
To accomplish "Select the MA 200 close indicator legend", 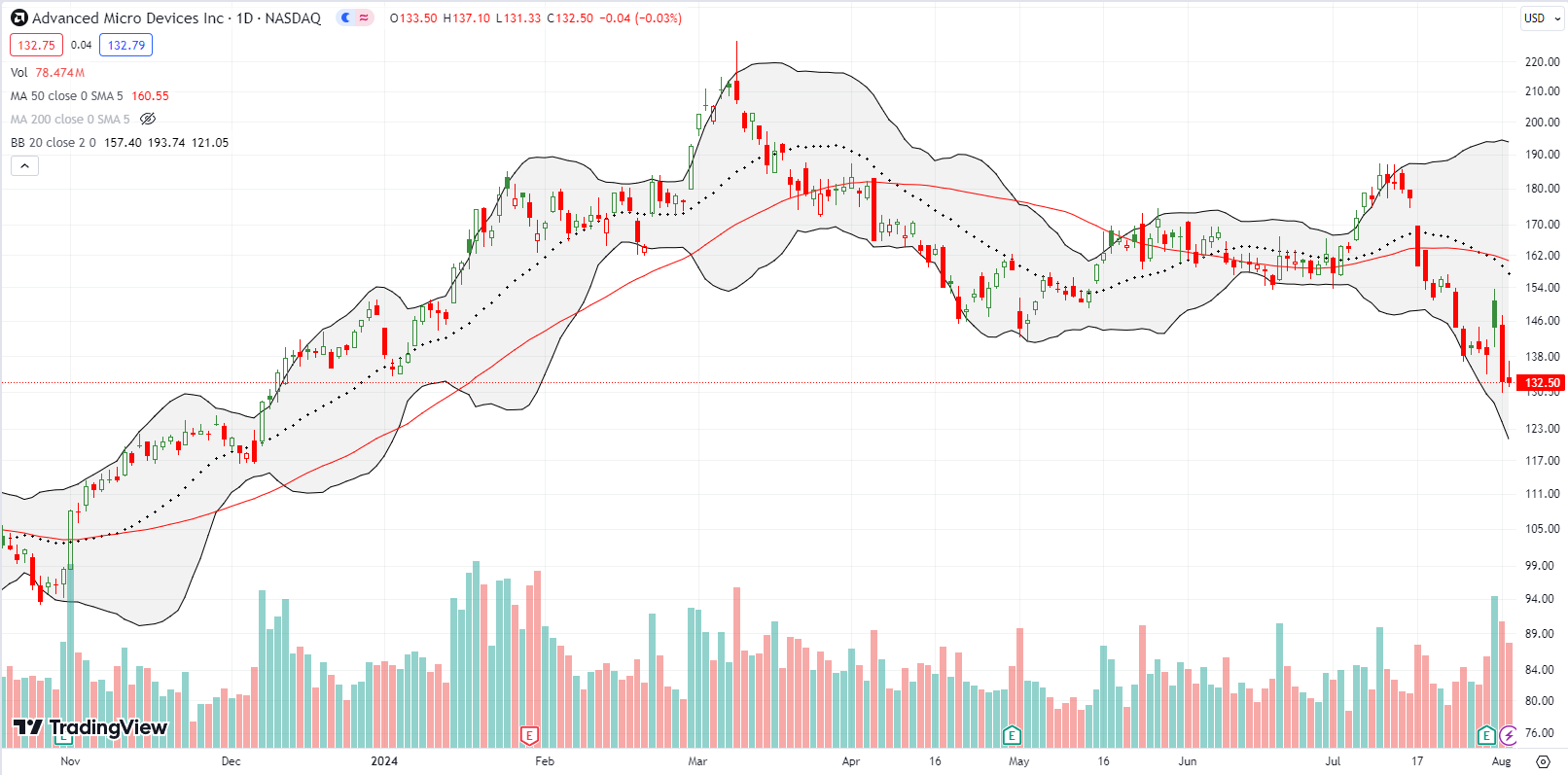I will pos(70,120).
